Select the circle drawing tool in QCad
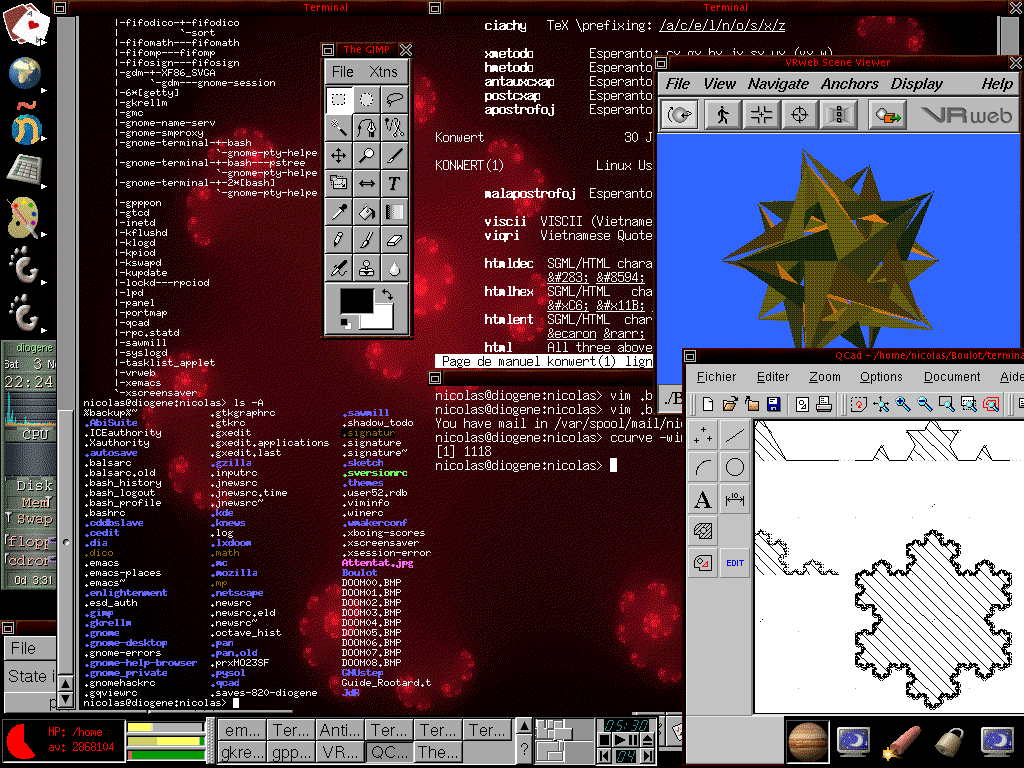Screen dimensions: 1024x768 coord(735,467)
